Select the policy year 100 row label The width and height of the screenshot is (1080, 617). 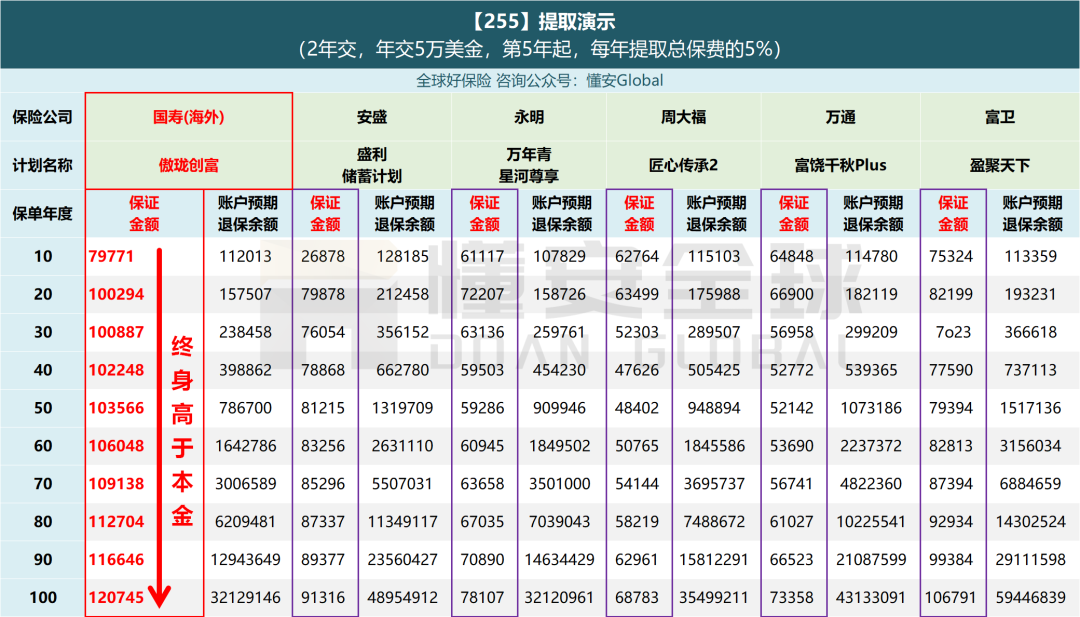(x=43, y=598)
